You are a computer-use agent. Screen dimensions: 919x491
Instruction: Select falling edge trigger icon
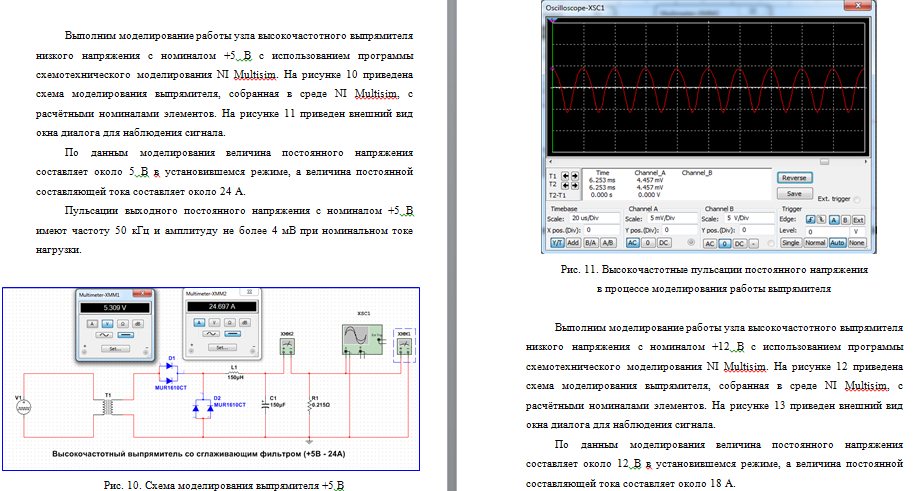(x=821, y=218)
